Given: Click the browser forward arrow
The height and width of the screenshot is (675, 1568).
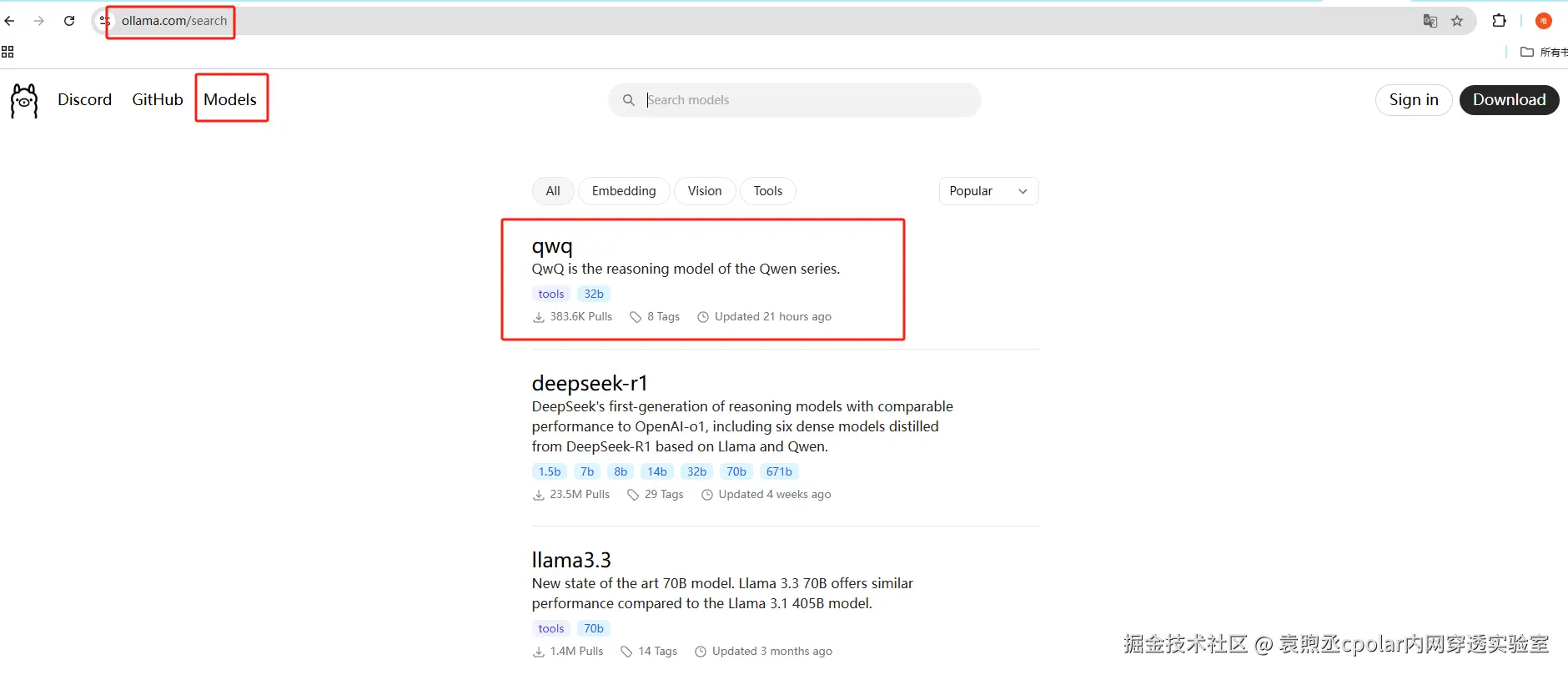Looking at the screenshot, I should coord(39,21).
